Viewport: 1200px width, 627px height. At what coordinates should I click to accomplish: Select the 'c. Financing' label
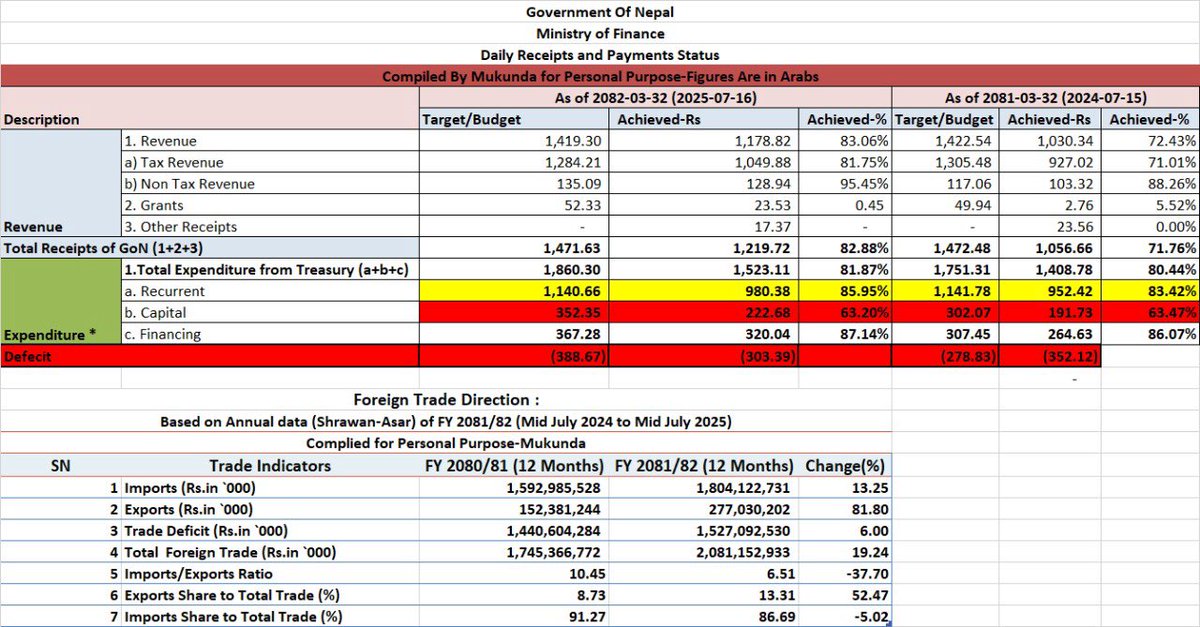[x=162, y=334]
